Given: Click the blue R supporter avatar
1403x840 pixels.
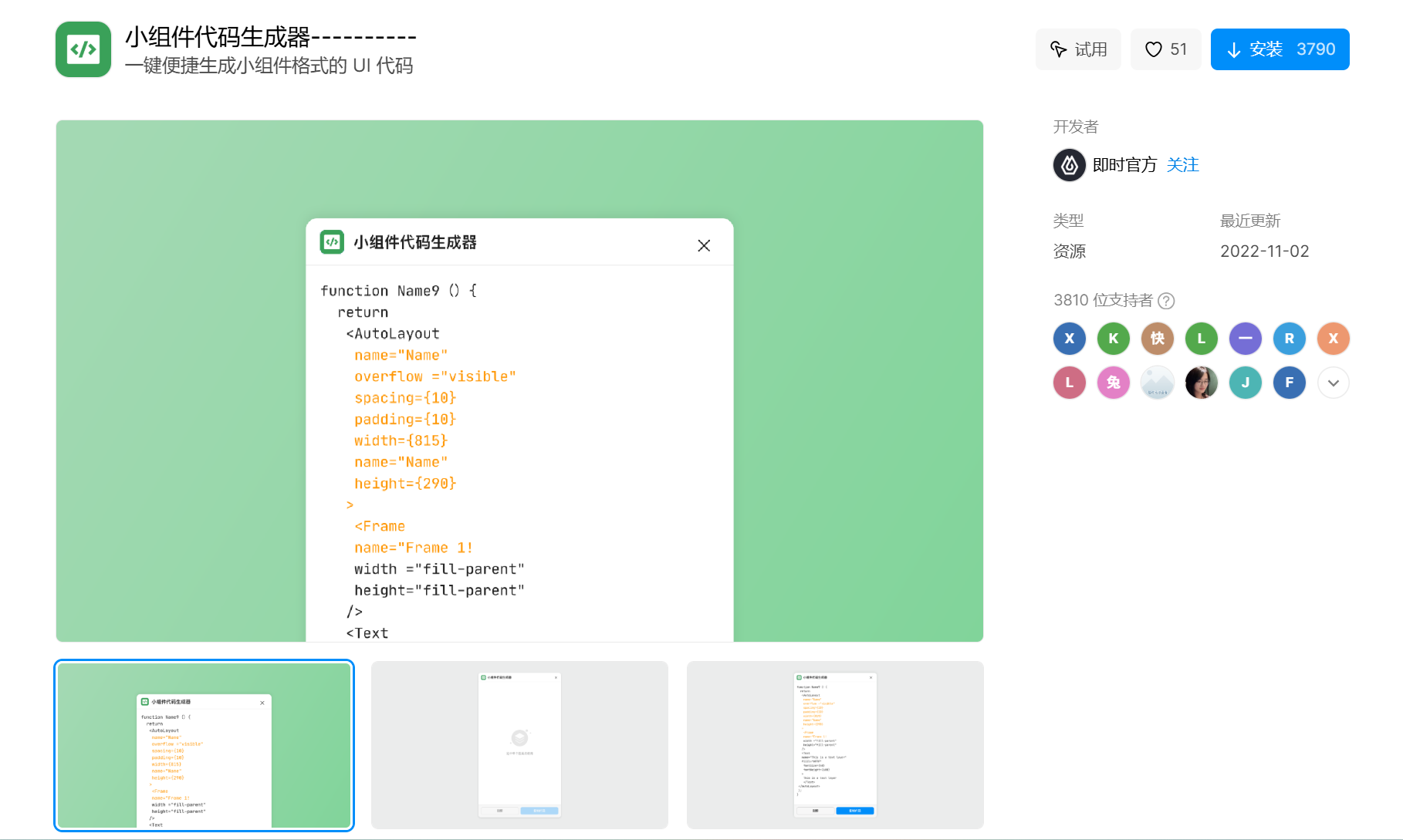Looking at the screenshot, I should click(x=1289, y=339).
